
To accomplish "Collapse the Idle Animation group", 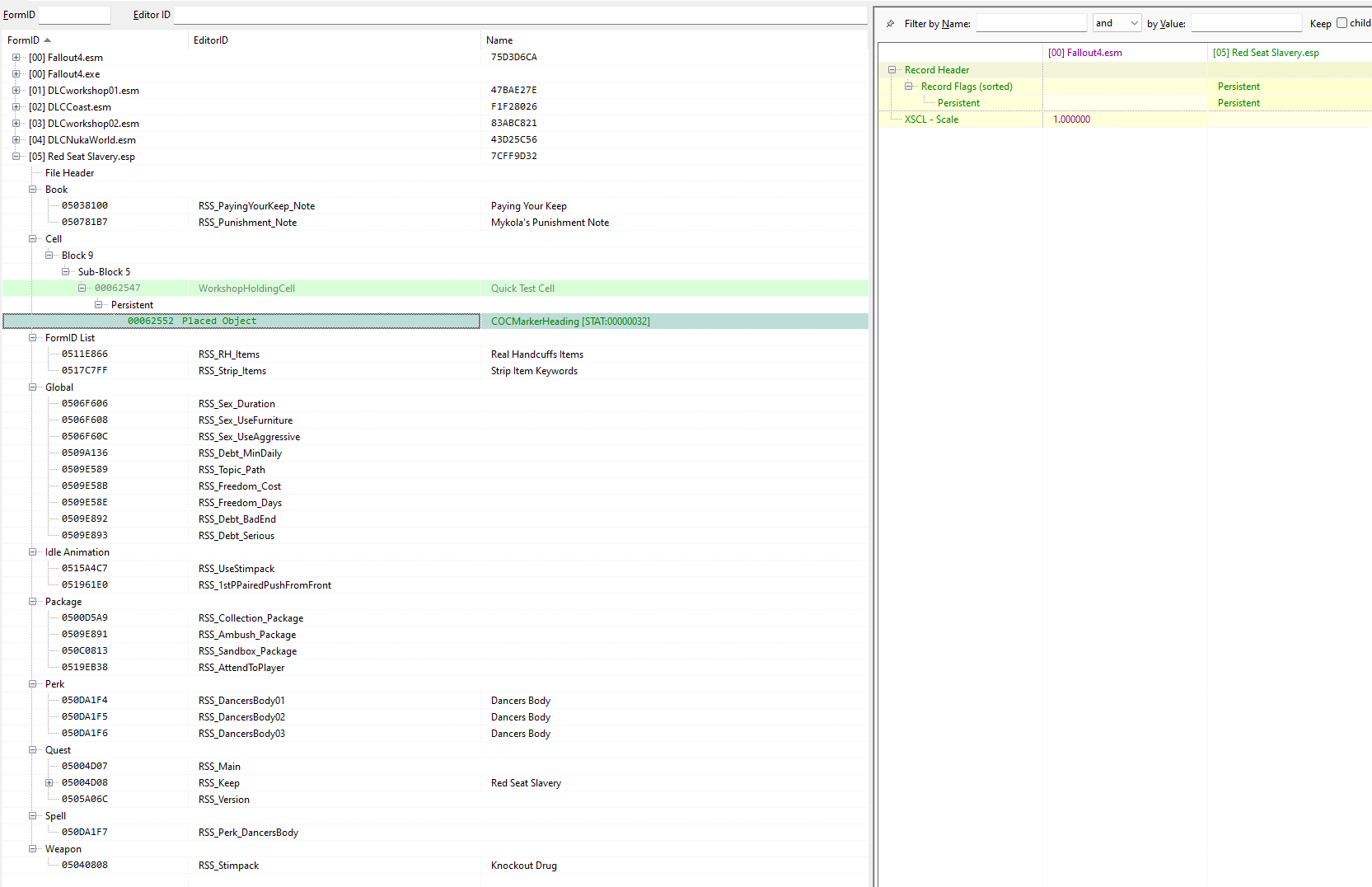I will click(x=32, y=552).
